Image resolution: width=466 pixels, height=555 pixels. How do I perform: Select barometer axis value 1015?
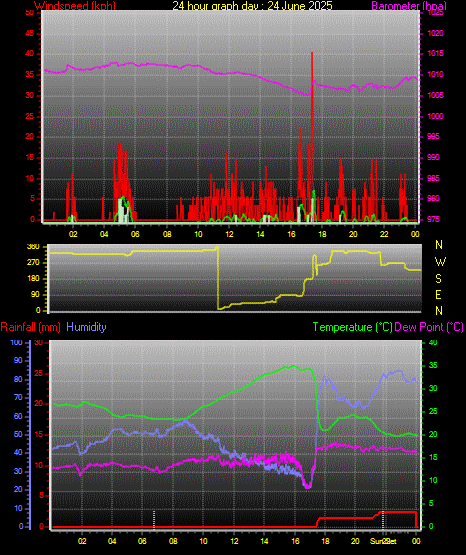pos(435,54)
